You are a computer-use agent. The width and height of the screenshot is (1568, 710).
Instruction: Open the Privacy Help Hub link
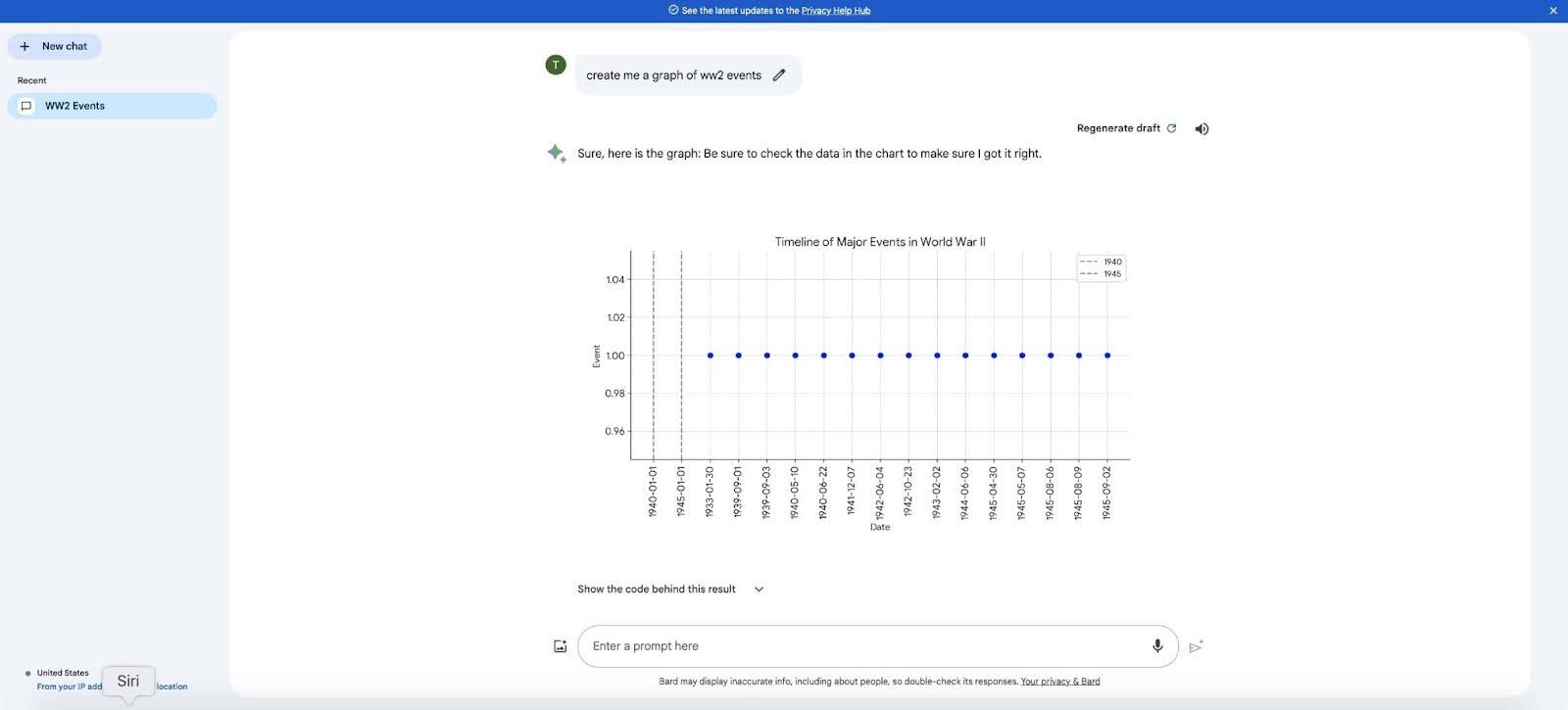pos(835,11)
